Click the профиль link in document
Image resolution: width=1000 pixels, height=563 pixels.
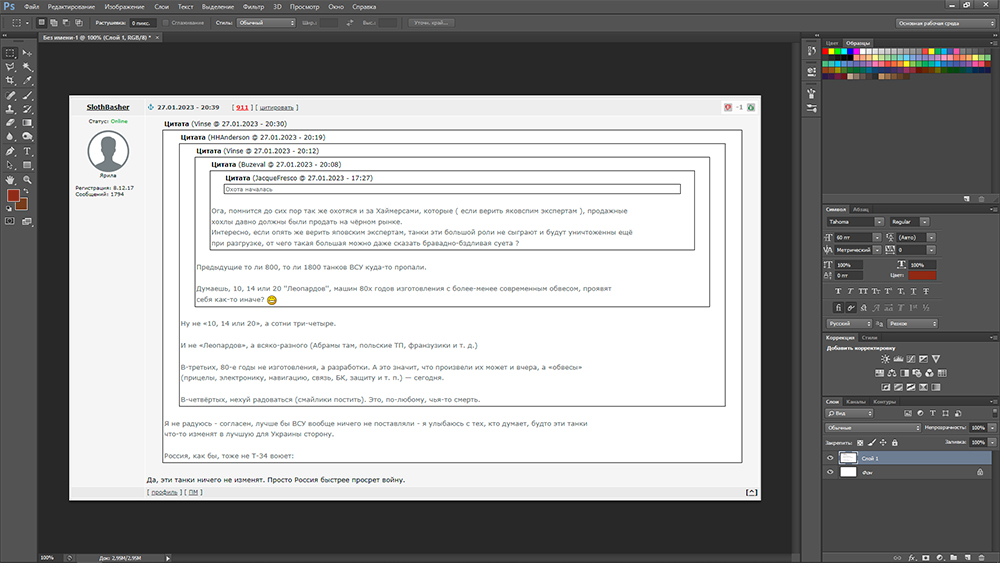(164, 492)
